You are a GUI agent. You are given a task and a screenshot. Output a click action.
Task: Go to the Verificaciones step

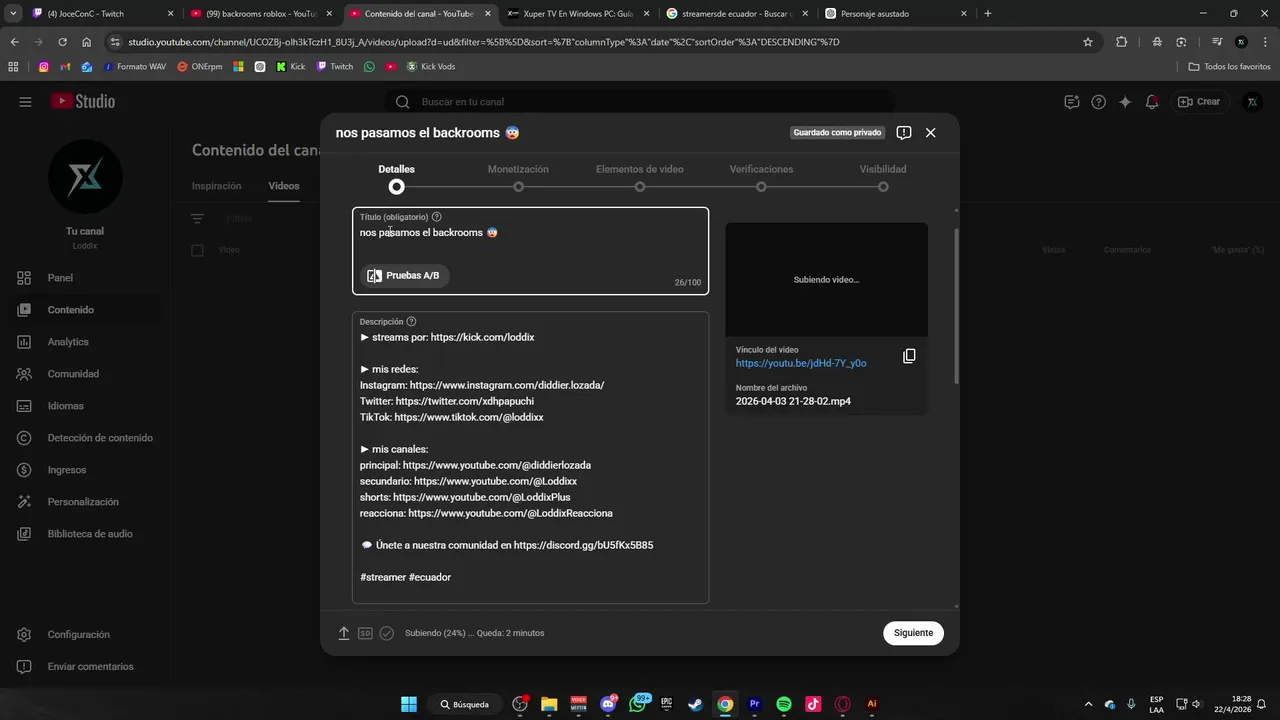click(x=761, y=177)
